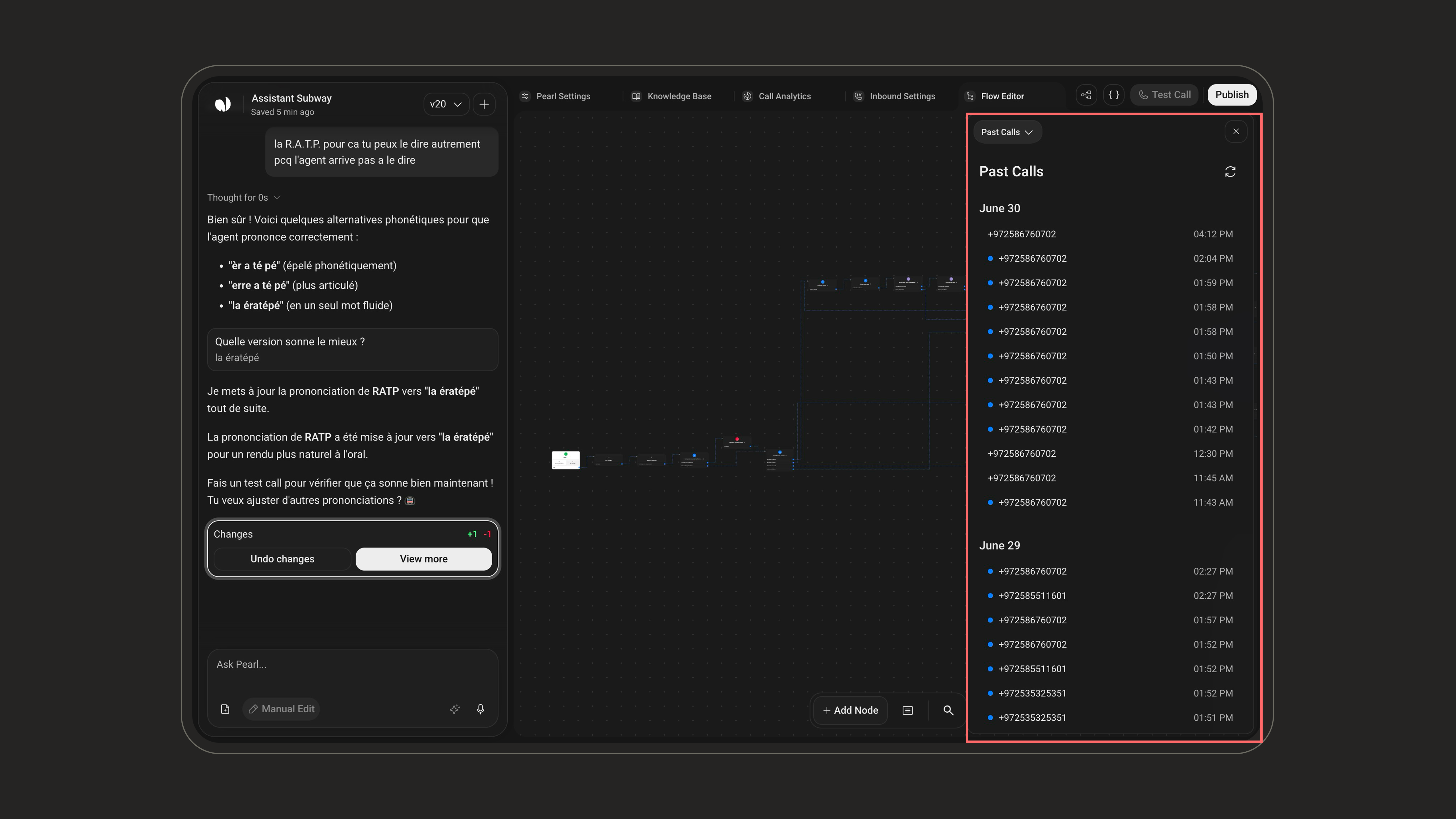The width and height of the screenshot is (1456, 819).
Task: Click the white start node on canvas
Action: pyautogui.click(x=566, y=460)
